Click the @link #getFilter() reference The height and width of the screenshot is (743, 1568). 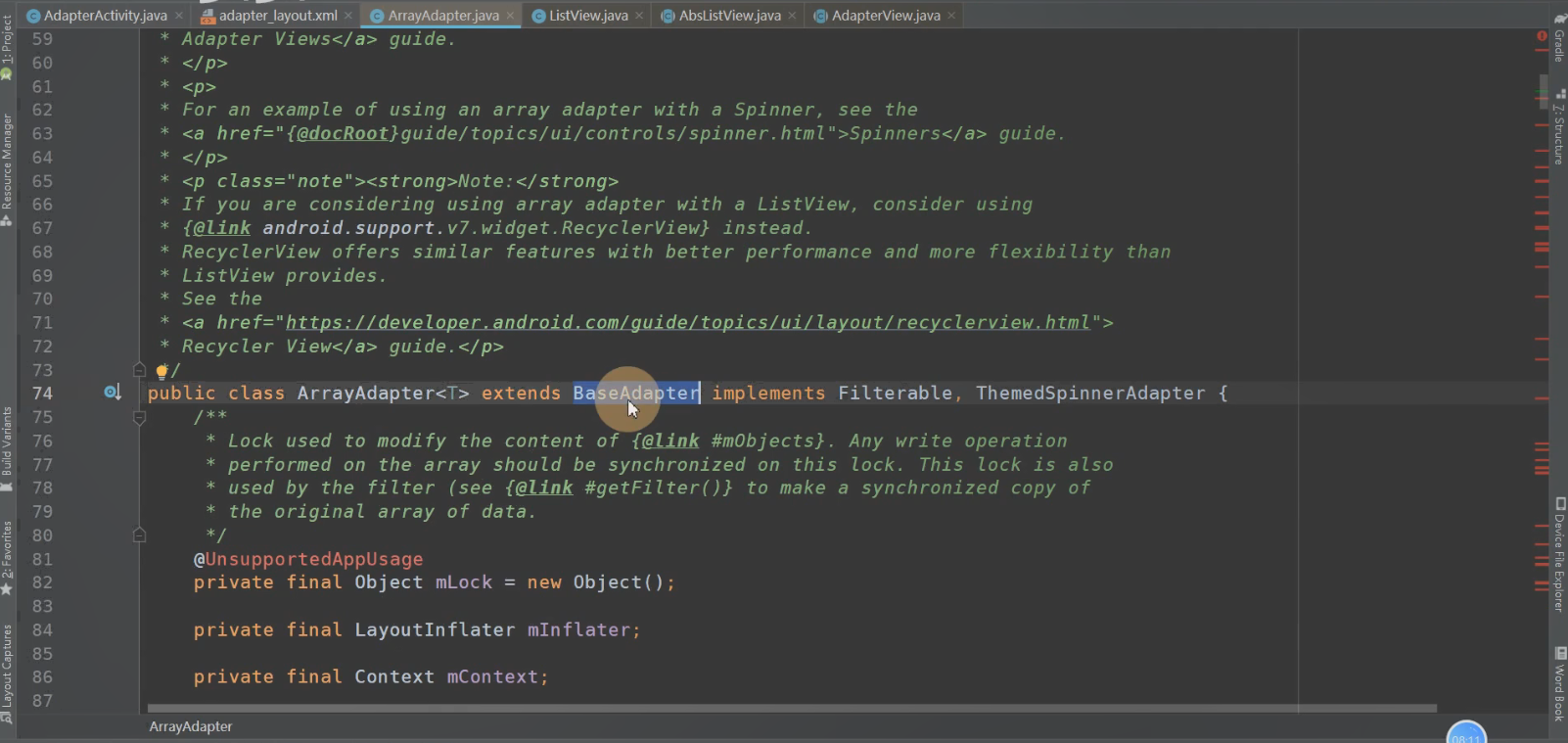point(619,488)
